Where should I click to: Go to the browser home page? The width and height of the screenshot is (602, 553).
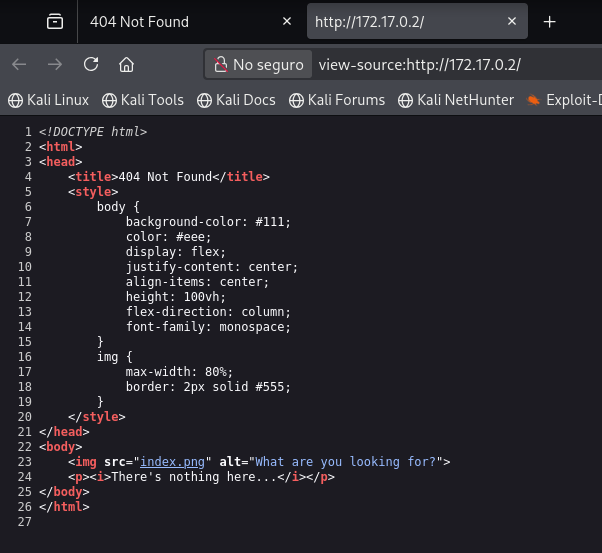click(x=126, y=65)
